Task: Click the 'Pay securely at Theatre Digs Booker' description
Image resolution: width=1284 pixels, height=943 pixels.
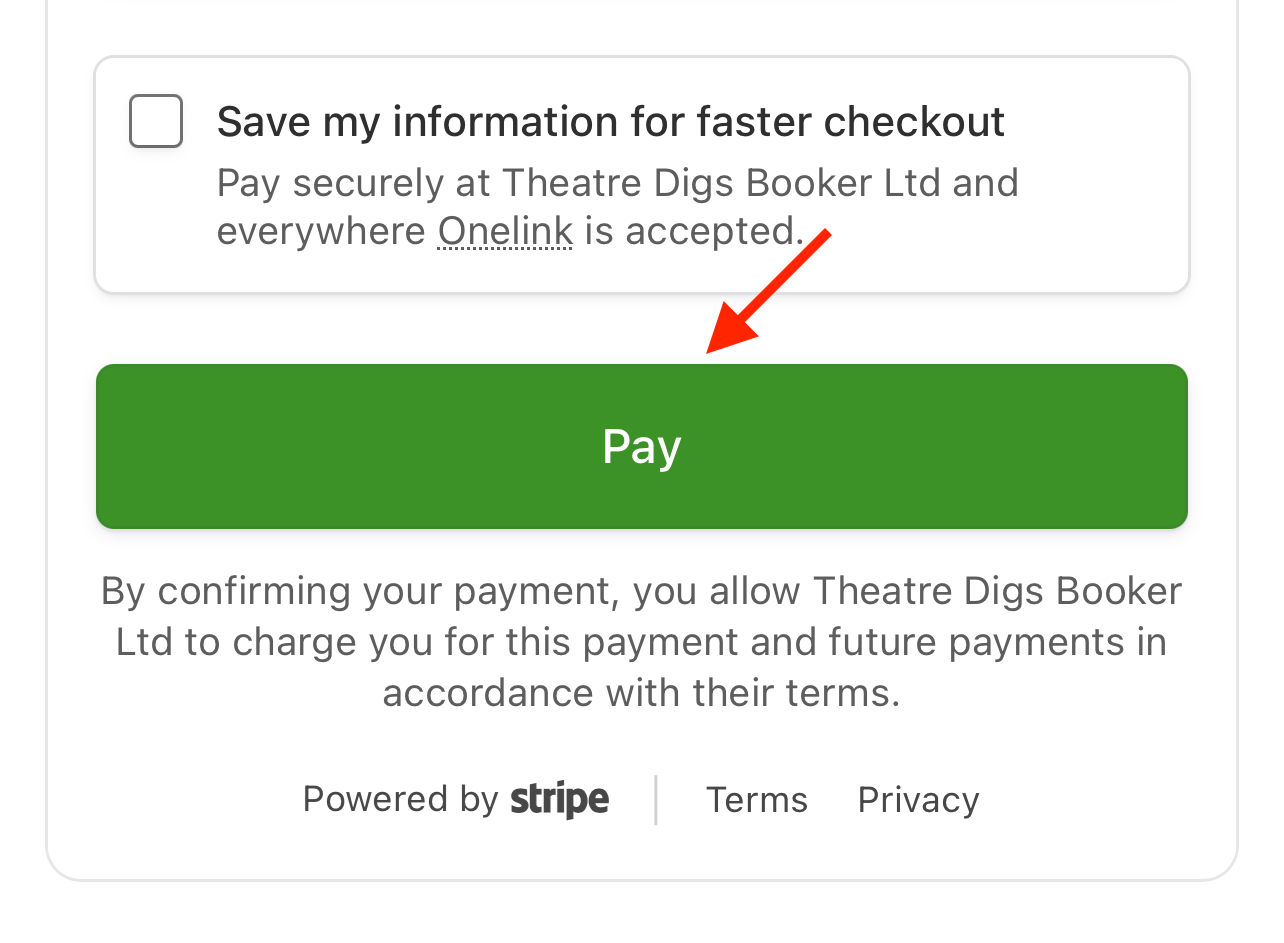Action: click(617, 207)
